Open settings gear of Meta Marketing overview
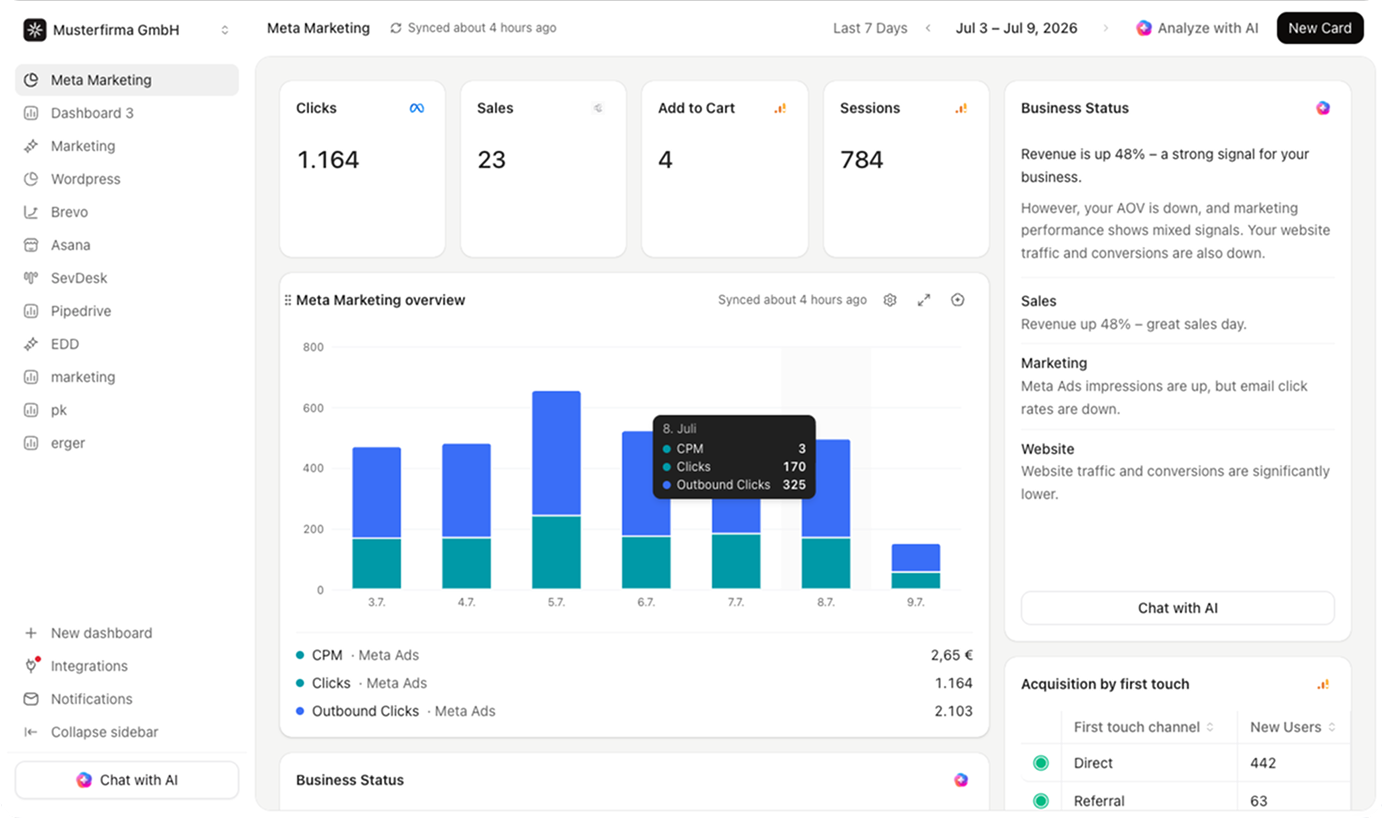This screenshot has height=818, width=1383. pos(890,300)
